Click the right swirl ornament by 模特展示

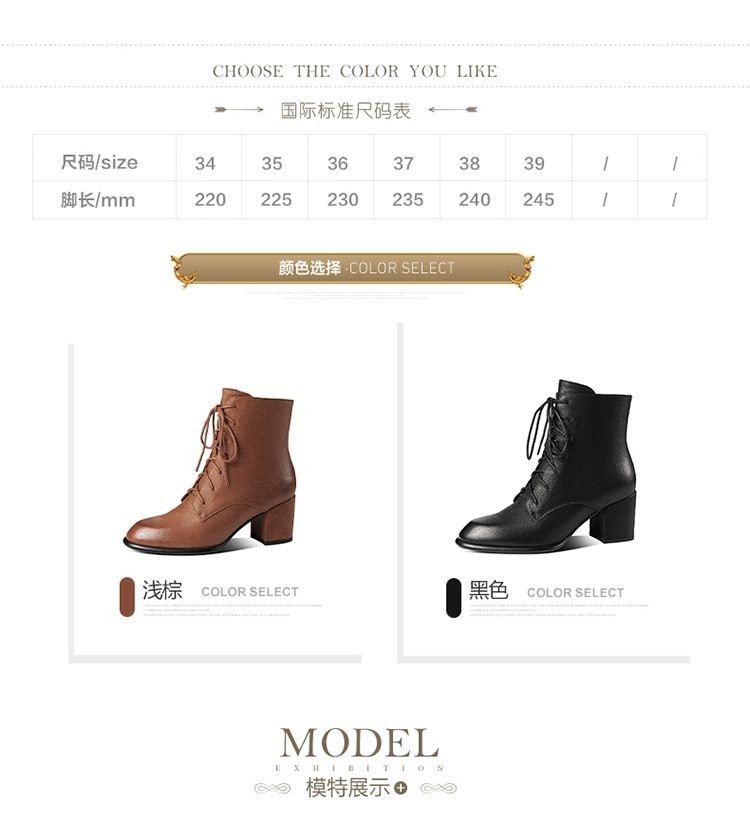tap(439, 788)
